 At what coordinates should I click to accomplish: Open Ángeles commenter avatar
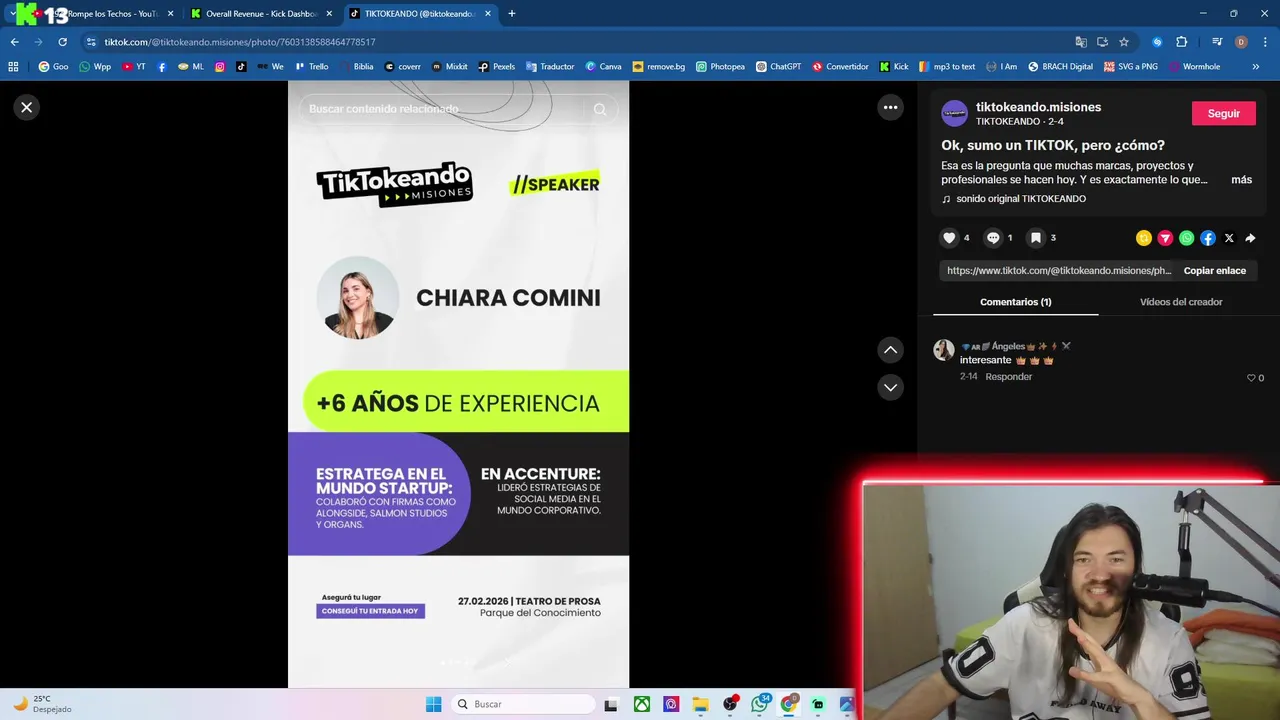pyautogui.click(x=943, y=349)
